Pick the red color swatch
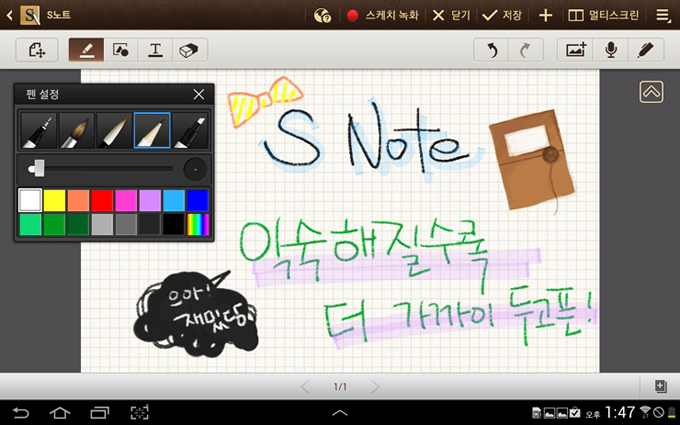Image resolution: width=680 pixels, height=425 pixels. click(x=102, y=200)
